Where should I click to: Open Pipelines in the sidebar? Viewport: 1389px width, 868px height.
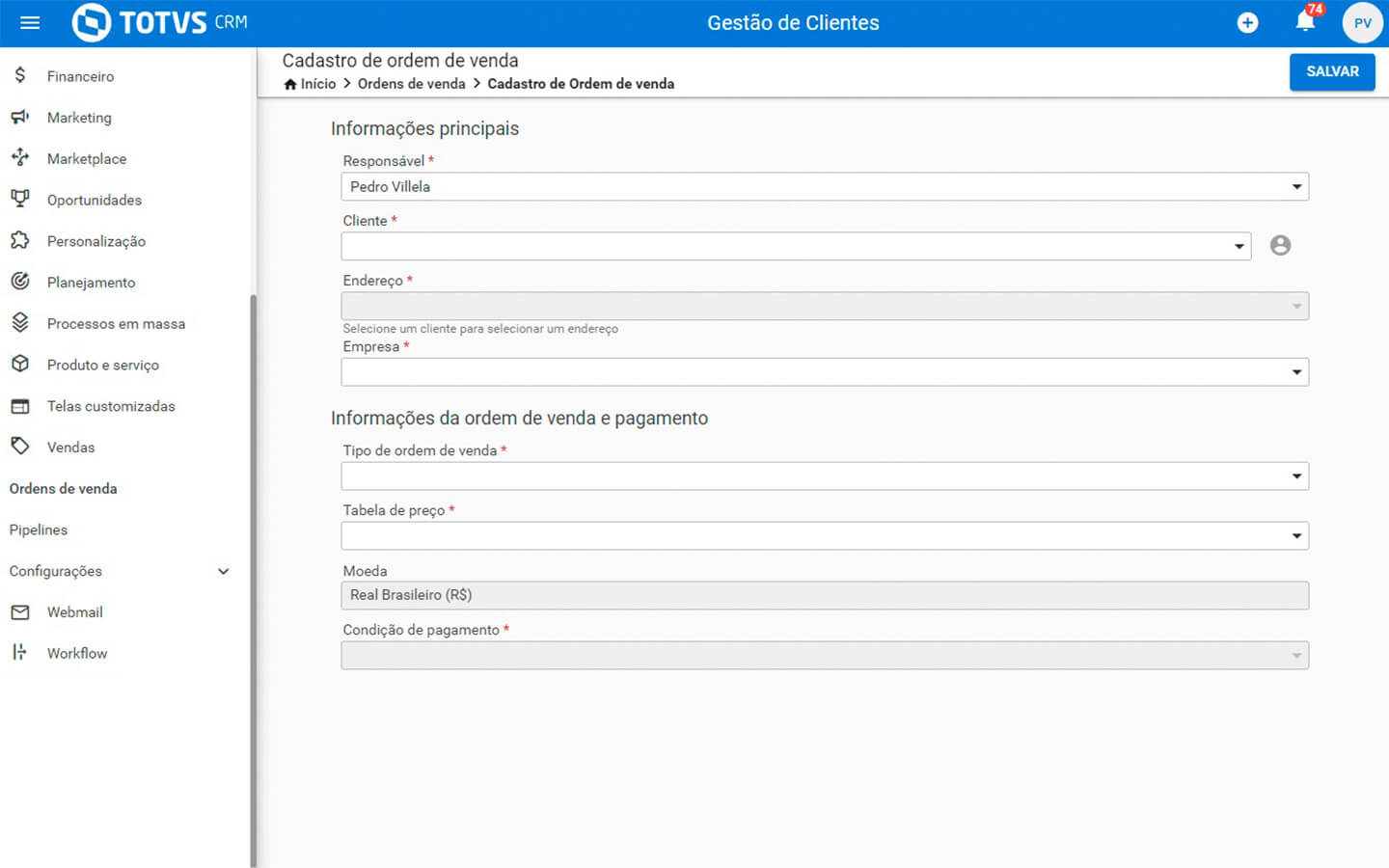39,530
